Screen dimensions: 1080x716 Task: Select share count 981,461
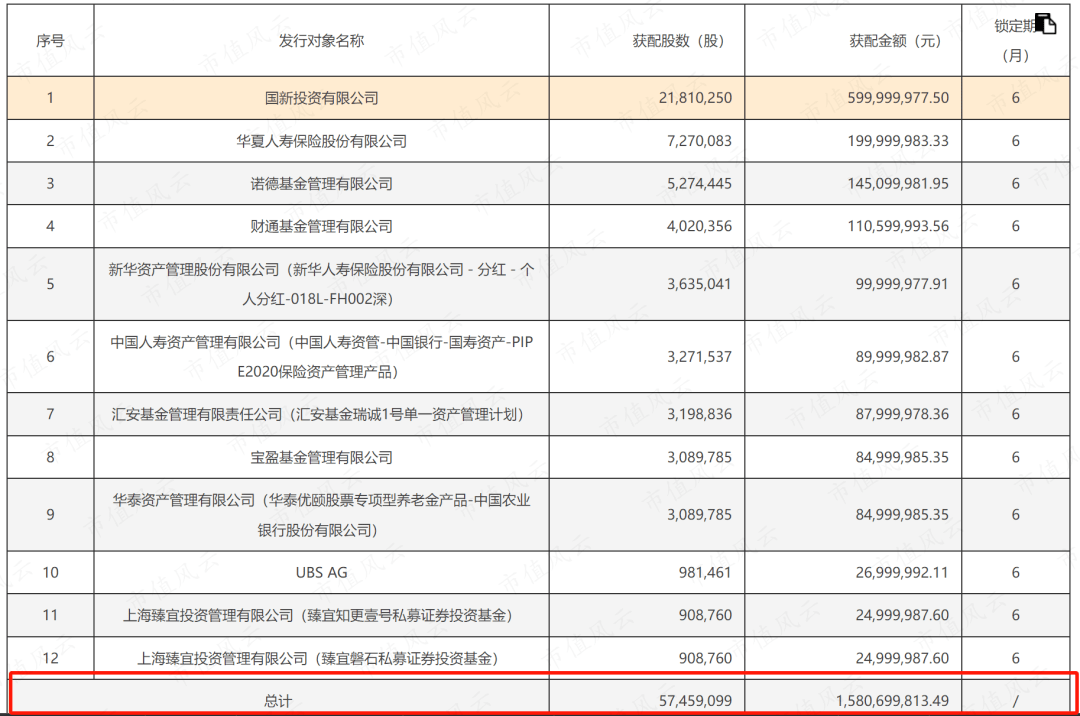pyautogui.click(x=705, y=572)
